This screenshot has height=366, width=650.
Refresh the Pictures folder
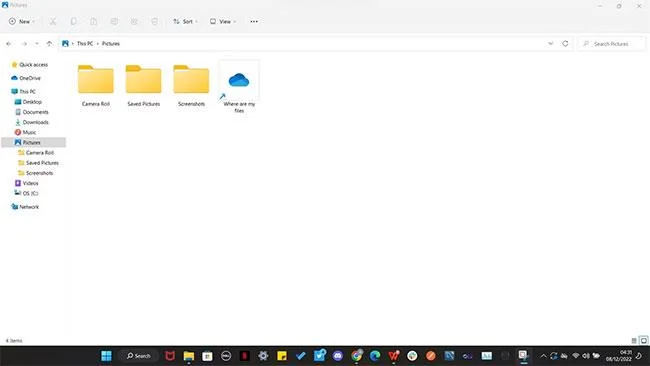tap(565, 44)
